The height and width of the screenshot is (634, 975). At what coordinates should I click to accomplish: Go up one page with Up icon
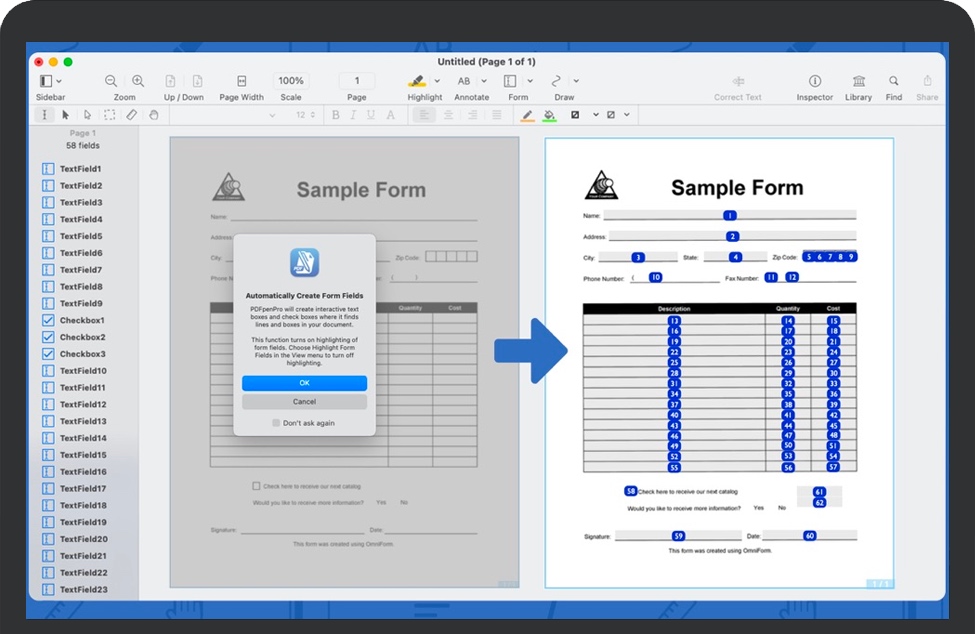coord(170,81)
